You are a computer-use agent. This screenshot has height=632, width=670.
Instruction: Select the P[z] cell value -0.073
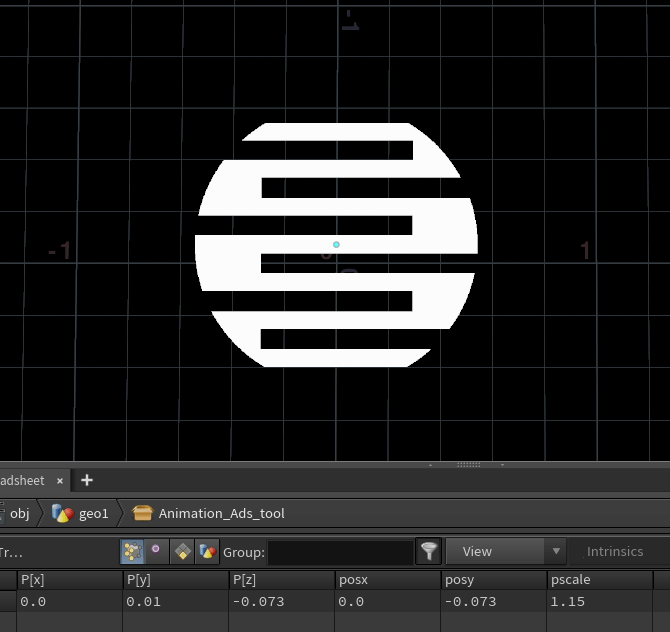point(282,601)
